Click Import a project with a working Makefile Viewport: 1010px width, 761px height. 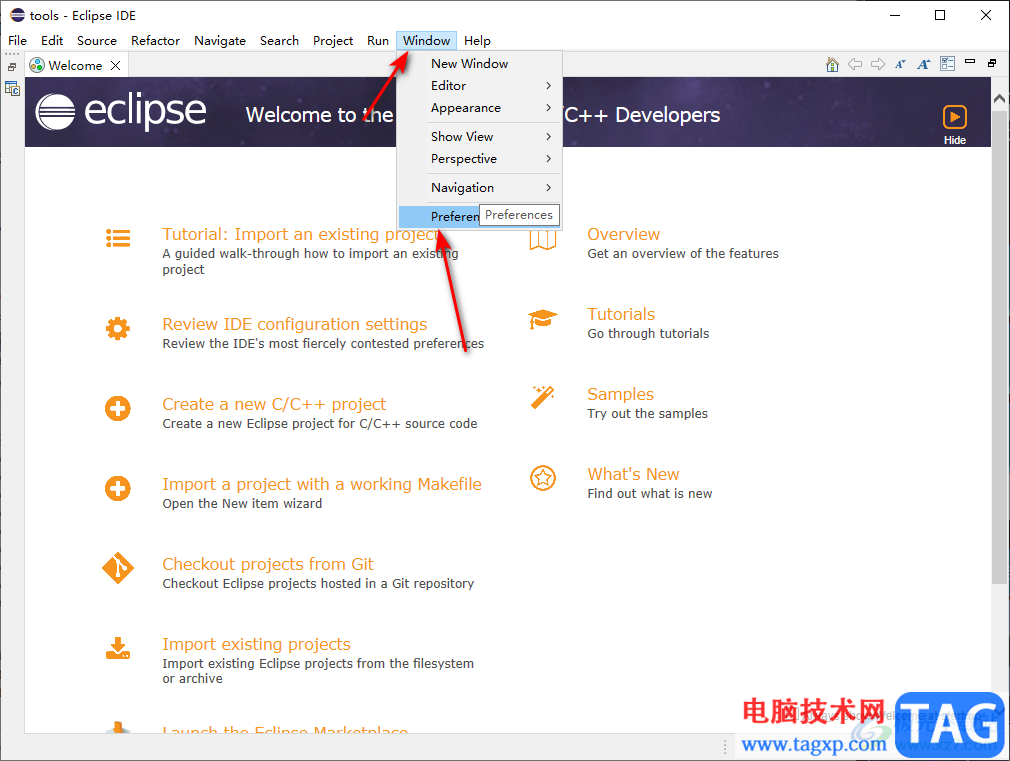point(321,484)
